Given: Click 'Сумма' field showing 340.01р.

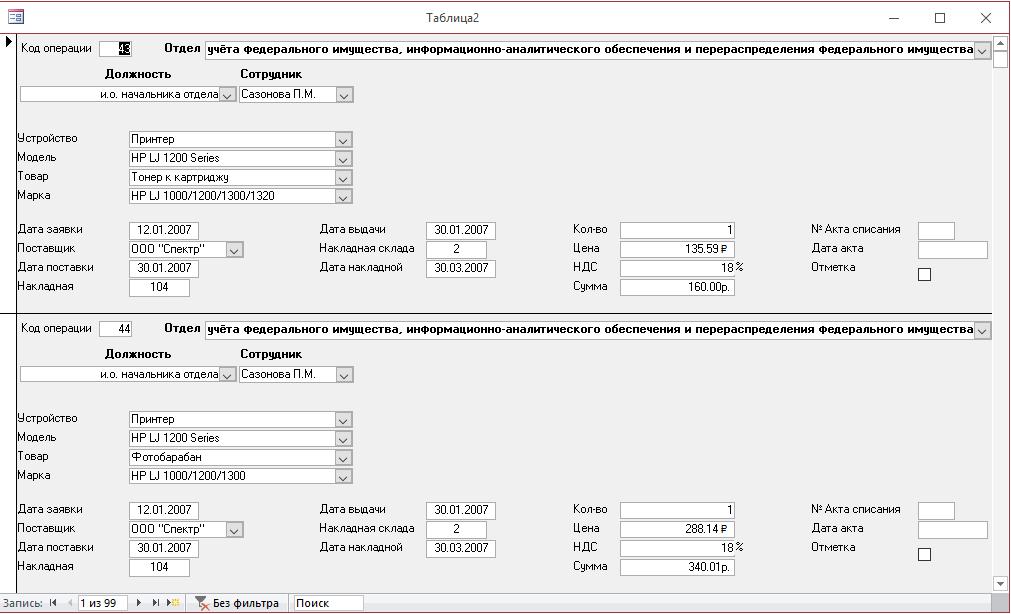Looking at the screenshot, I should (677, 567).
